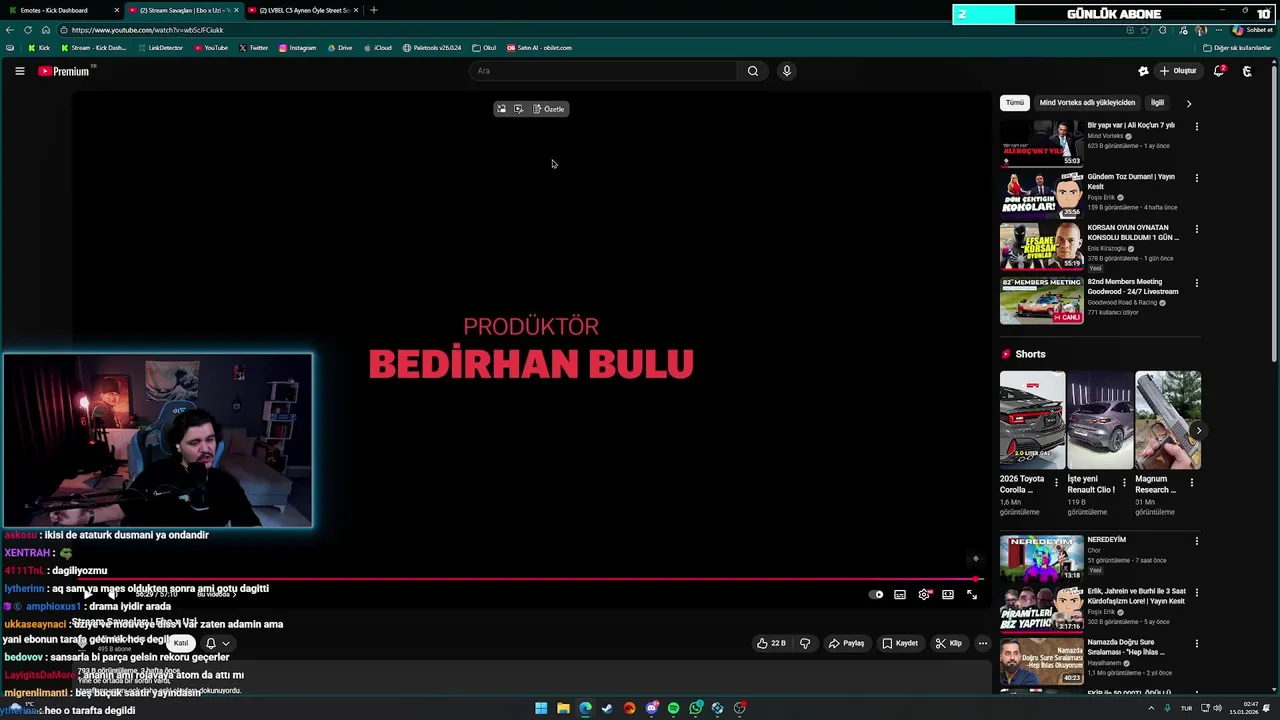Open browser home button

click(x=46, y=30)
